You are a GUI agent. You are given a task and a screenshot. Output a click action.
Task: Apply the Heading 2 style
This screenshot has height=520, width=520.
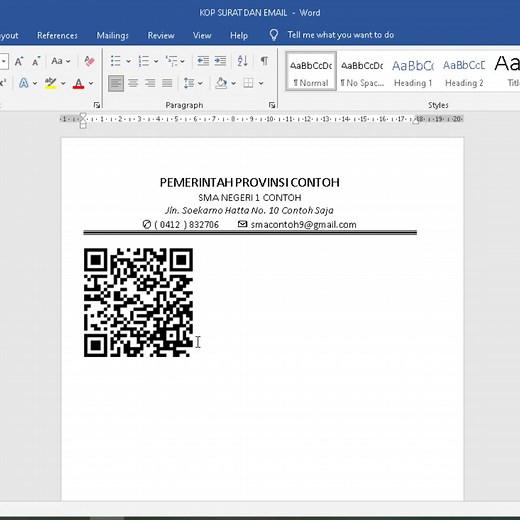tap(464, 71)
